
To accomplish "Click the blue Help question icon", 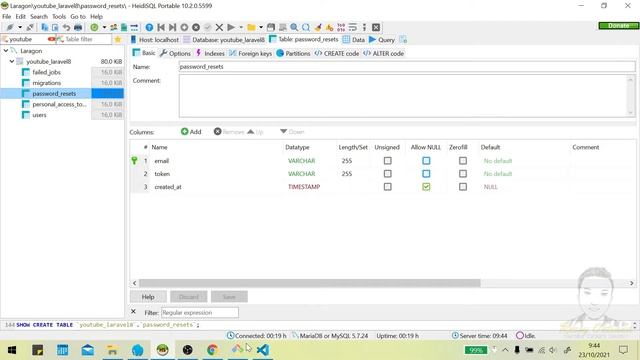I will (149, 27).
